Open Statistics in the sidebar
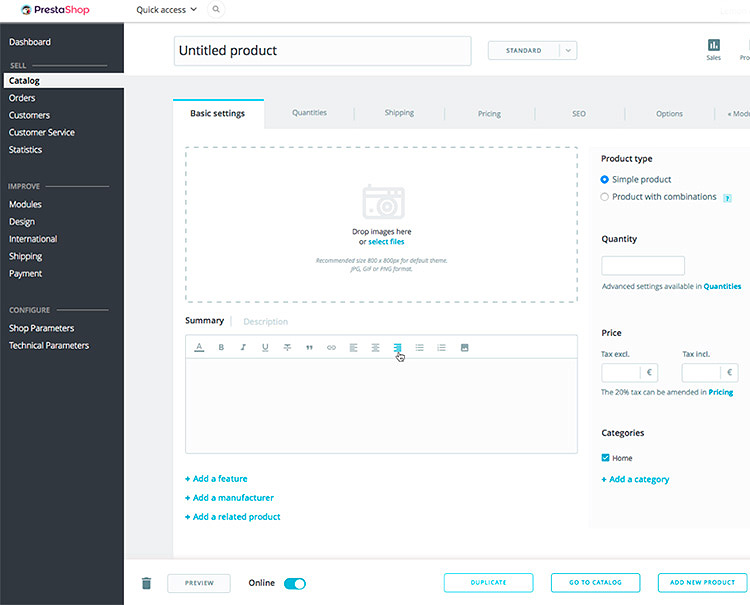The width and height of the screenshot is (750, 605). coord(25,150)
